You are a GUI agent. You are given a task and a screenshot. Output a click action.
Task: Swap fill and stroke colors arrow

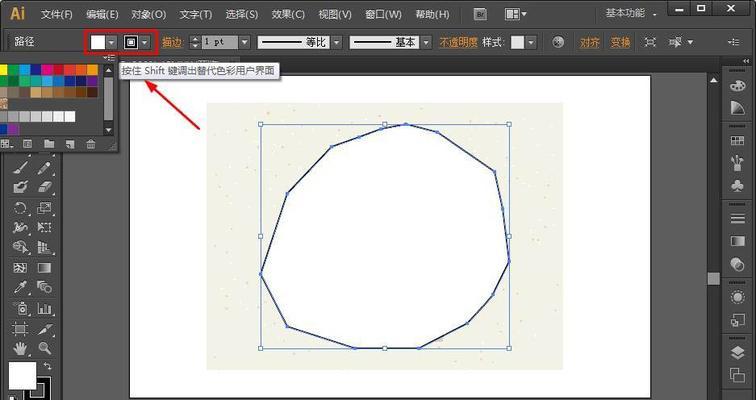tap(47, 367)
